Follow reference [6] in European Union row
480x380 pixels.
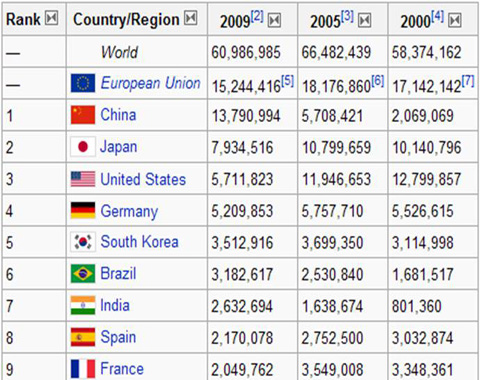click(x=378, y=81)
